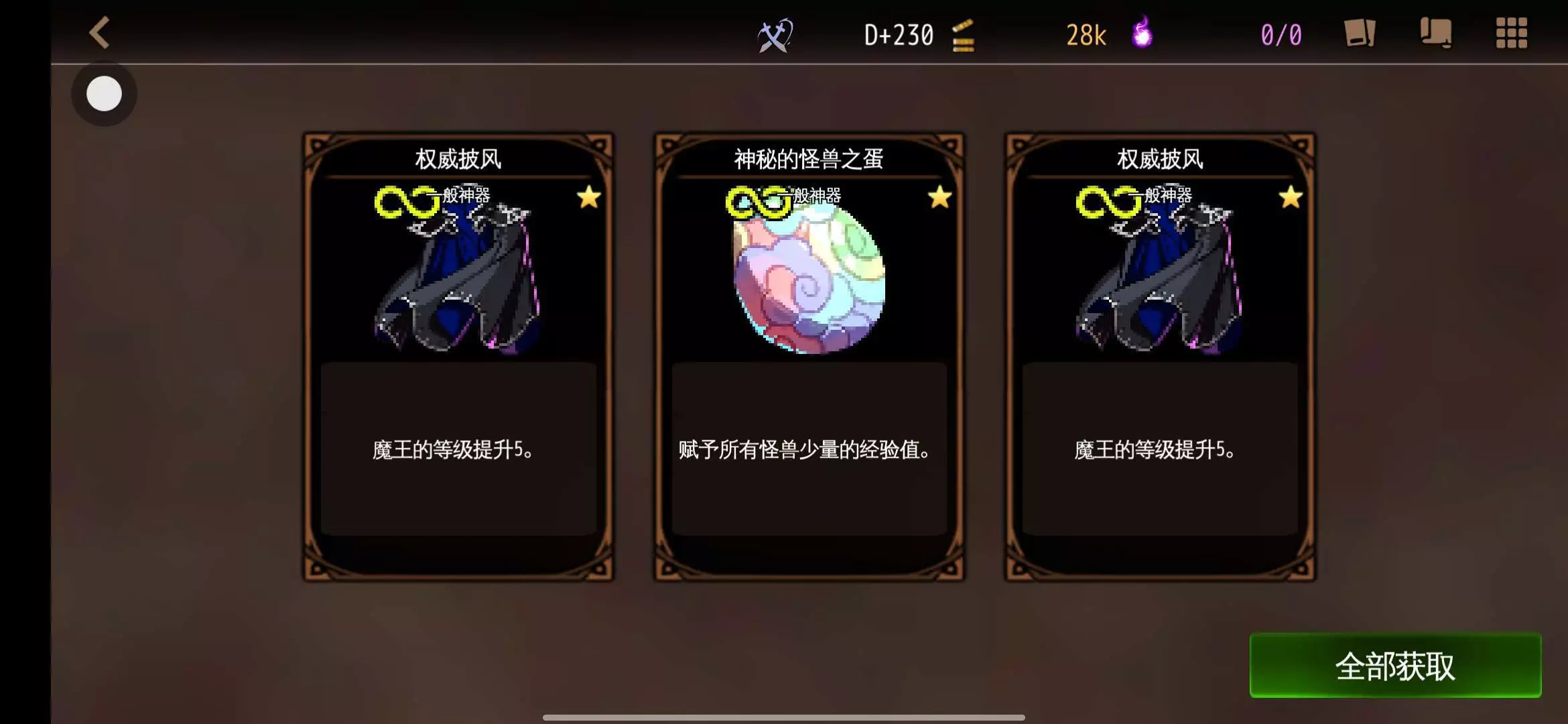
Task: Tap the star on the monster egg card
Action: click(939, 197)
